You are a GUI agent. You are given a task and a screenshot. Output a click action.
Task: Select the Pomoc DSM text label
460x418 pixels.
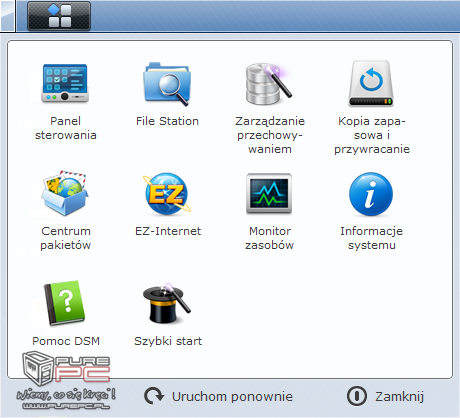pos(66,341)
